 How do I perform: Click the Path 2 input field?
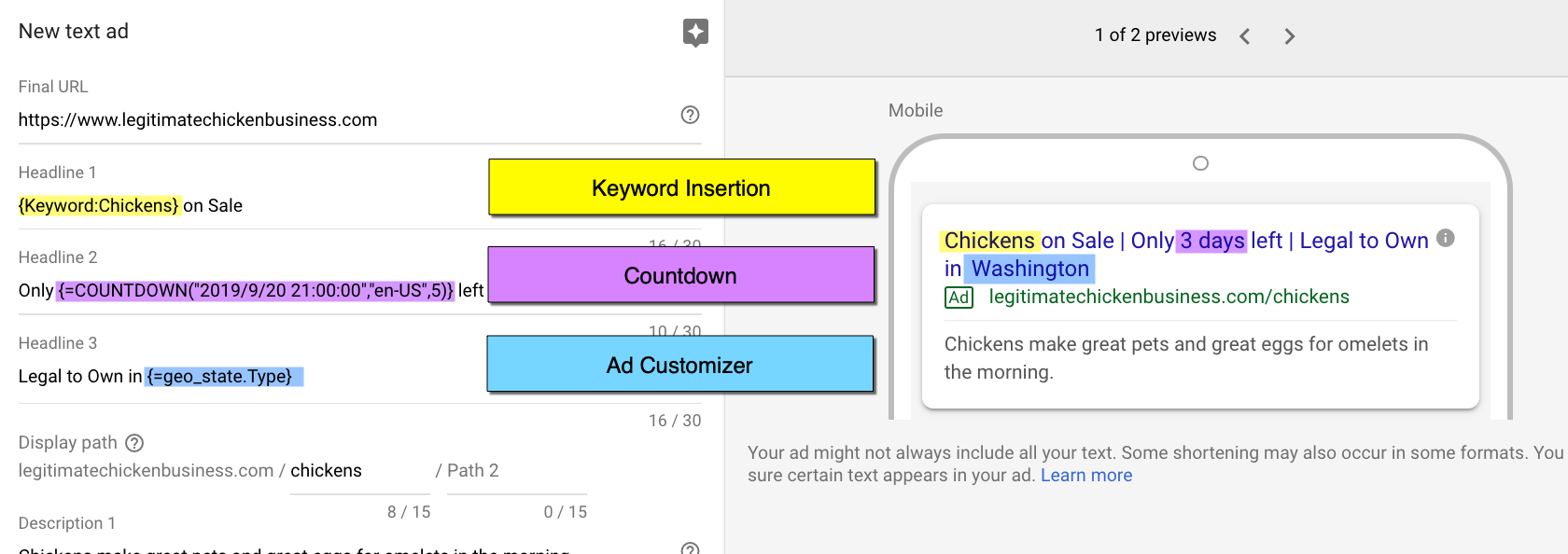(x=511, y=471)
